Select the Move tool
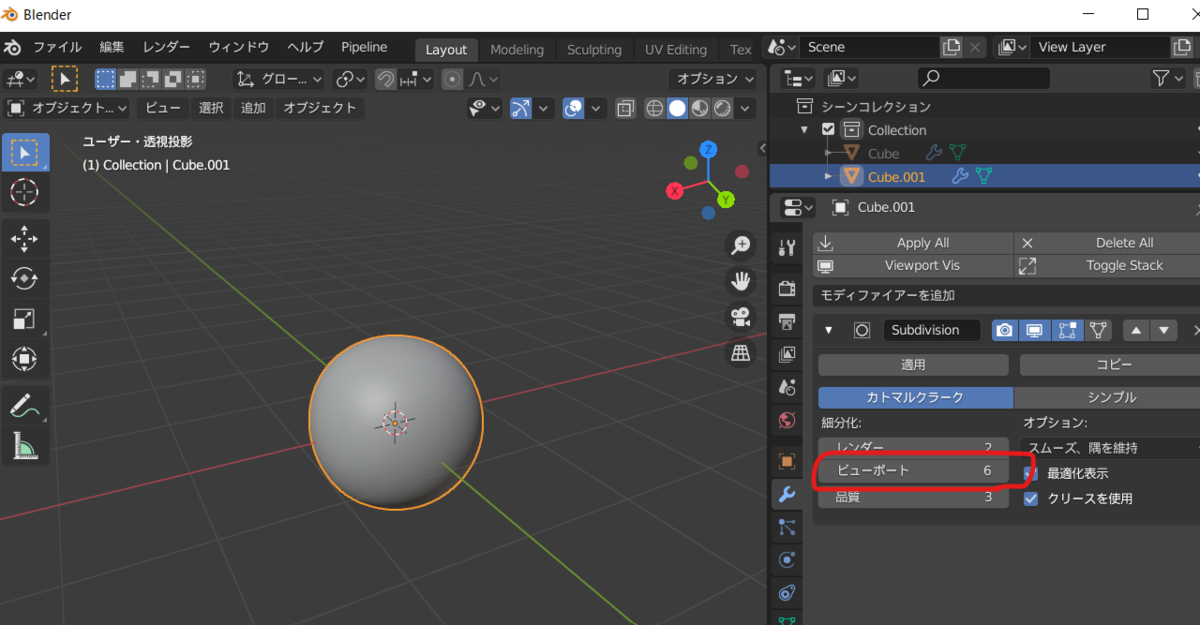This screenshot has height=625, width=1200. pyautogui.click(x=24, y=238)
